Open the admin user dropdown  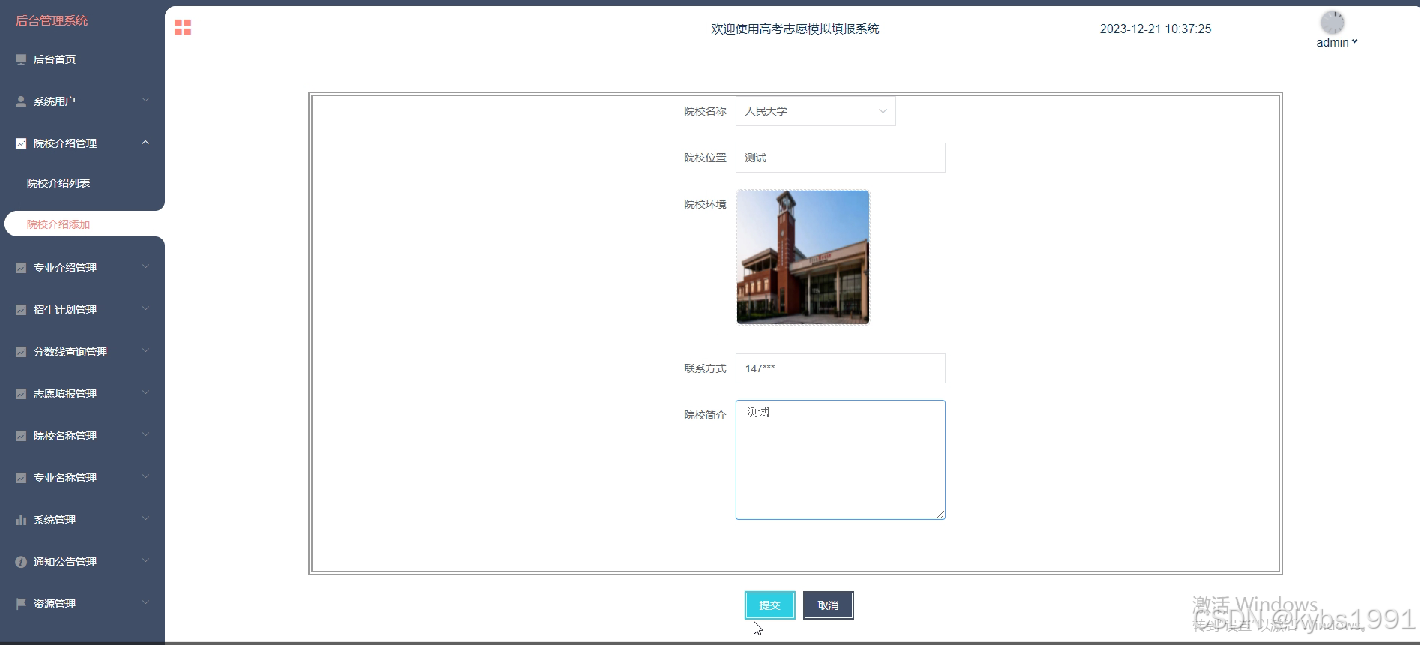[x=1337, y=43]
